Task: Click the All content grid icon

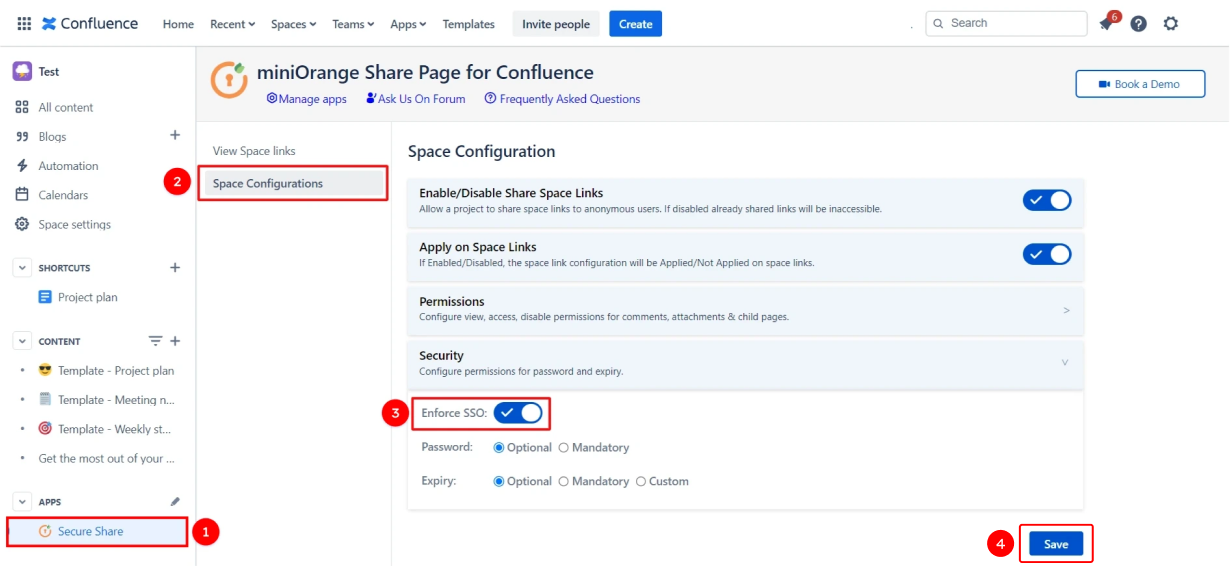Action: point(22,107)
